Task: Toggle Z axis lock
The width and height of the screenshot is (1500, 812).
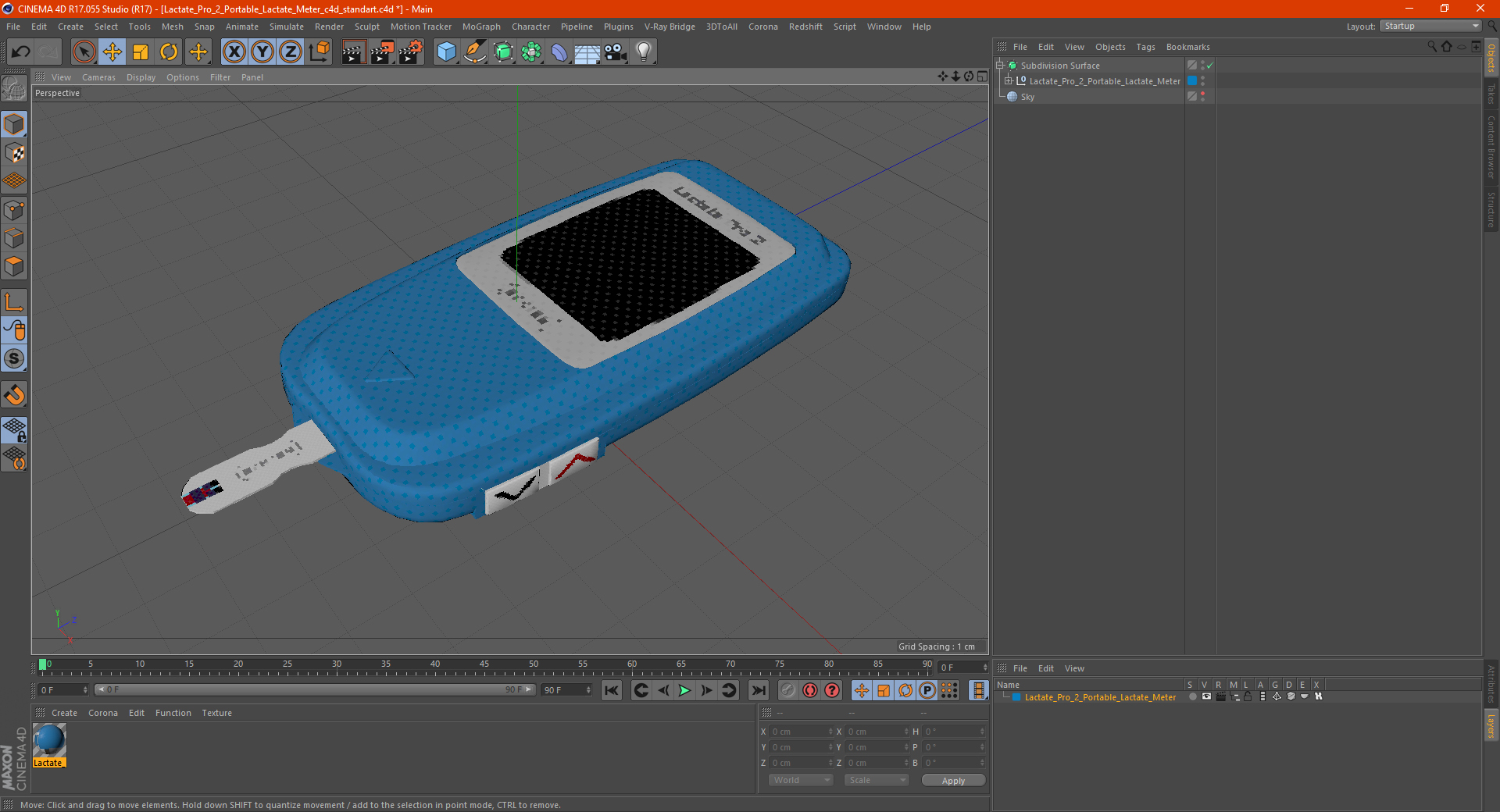Action: [x=291, y=52]
